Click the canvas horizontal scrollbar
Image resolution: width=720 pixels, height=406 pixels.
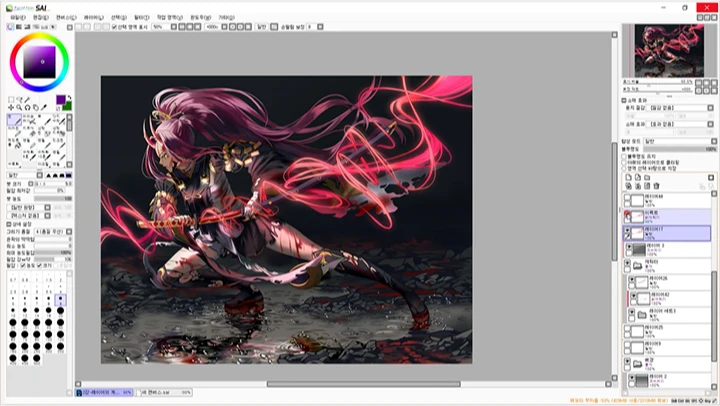[364, 384]
